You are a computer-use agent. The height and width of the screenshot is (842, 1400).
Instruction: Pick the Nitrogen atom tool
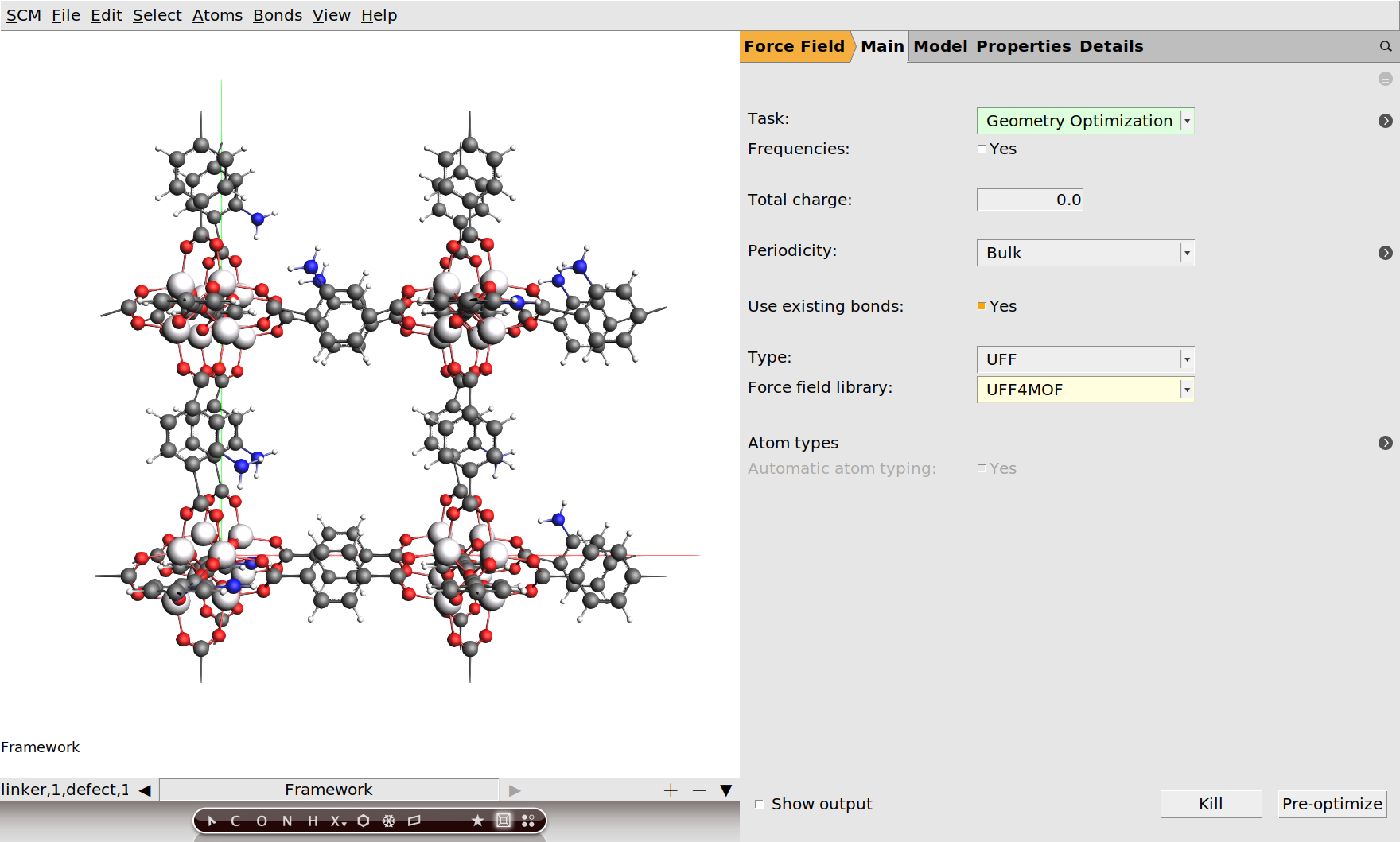tap(287, 821)
